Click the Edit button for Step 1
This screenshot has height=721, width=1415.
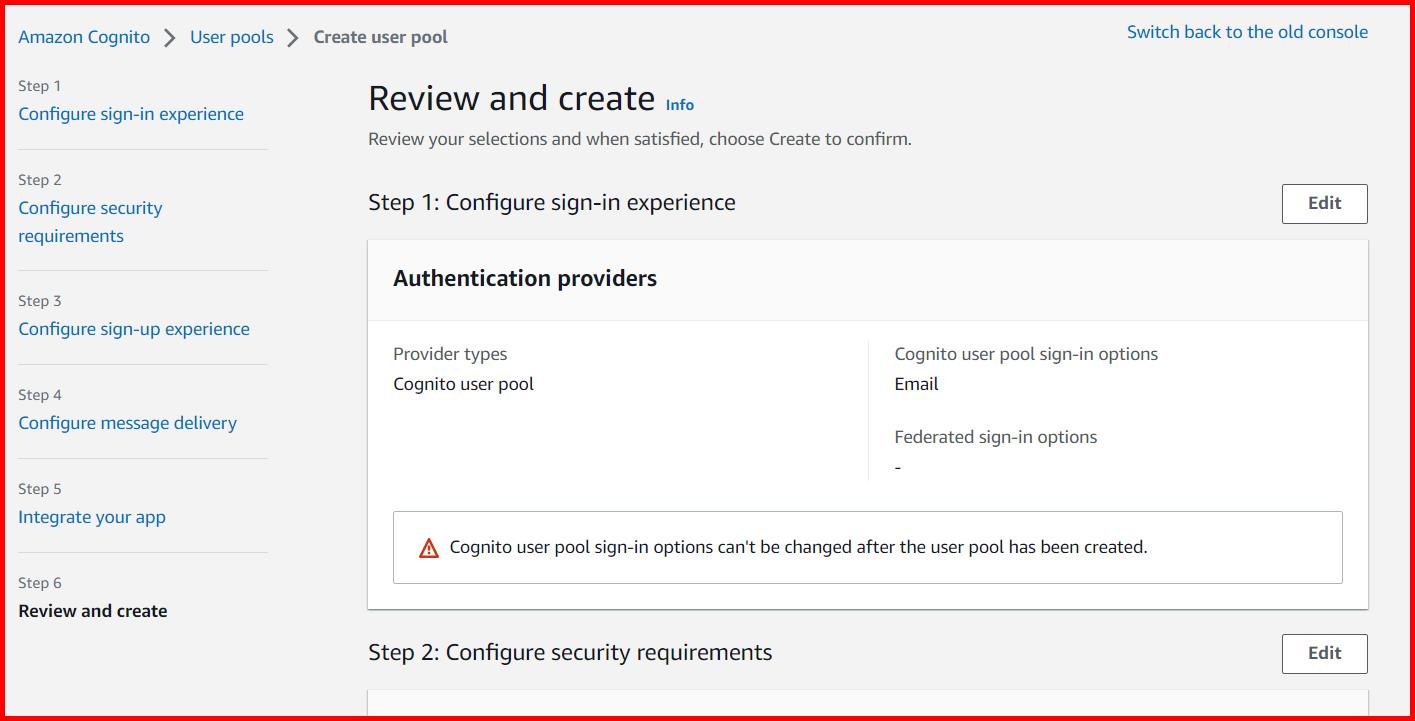pos(1324,203)
